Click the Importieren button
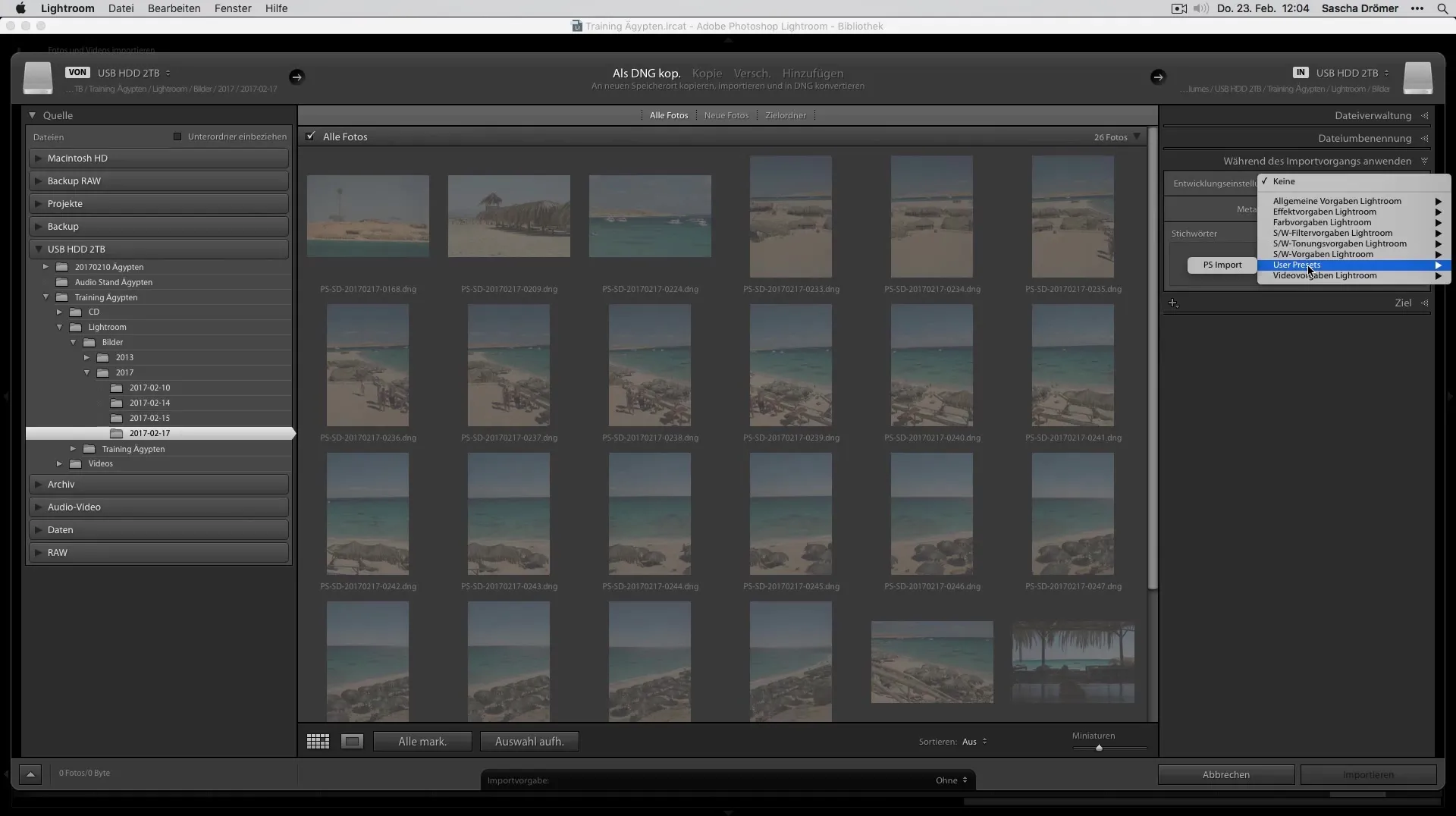The image size is (1456, 816). pos(1368,774)
